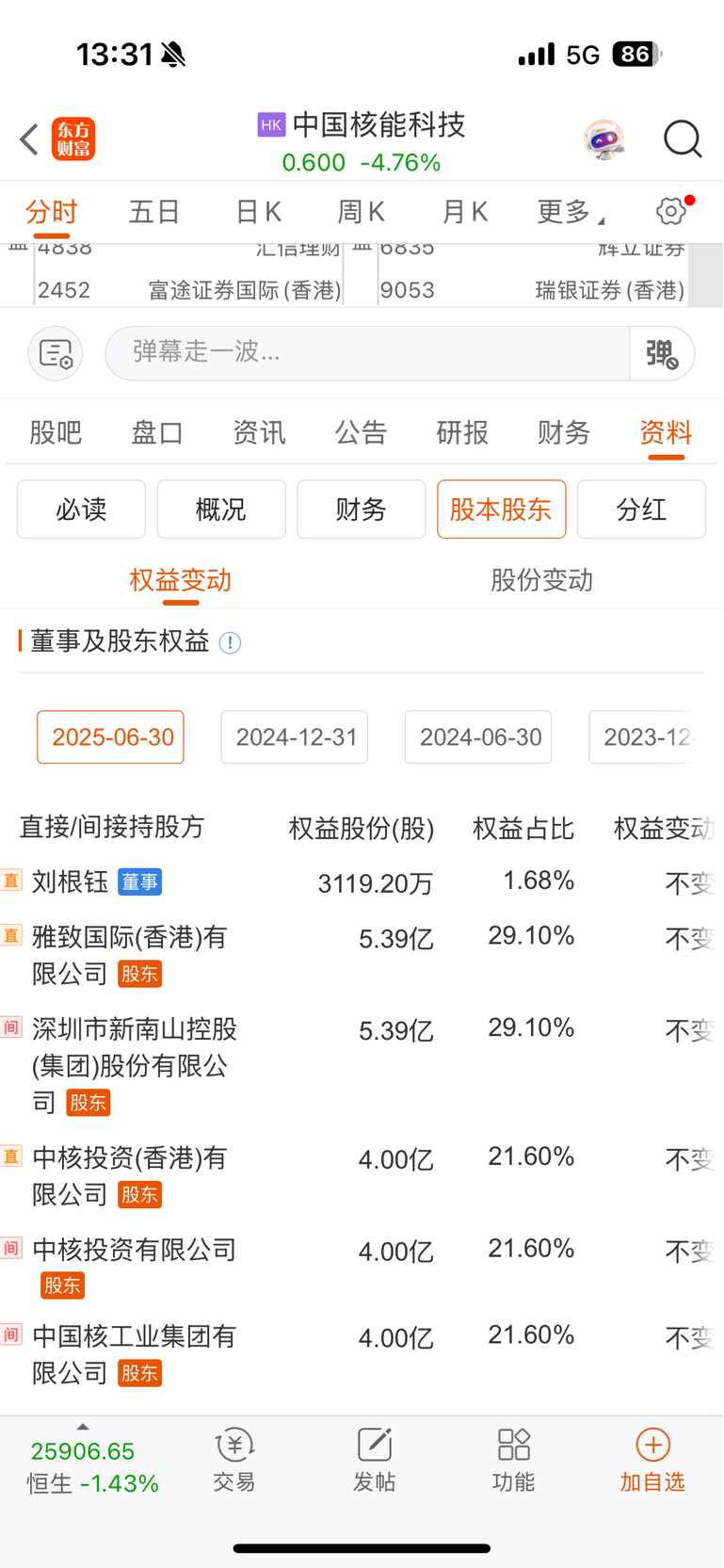Open the 股吧 tab
The height and width of the screenshot is (1568, 724).
pyautogui.click(x=56, y=432)
